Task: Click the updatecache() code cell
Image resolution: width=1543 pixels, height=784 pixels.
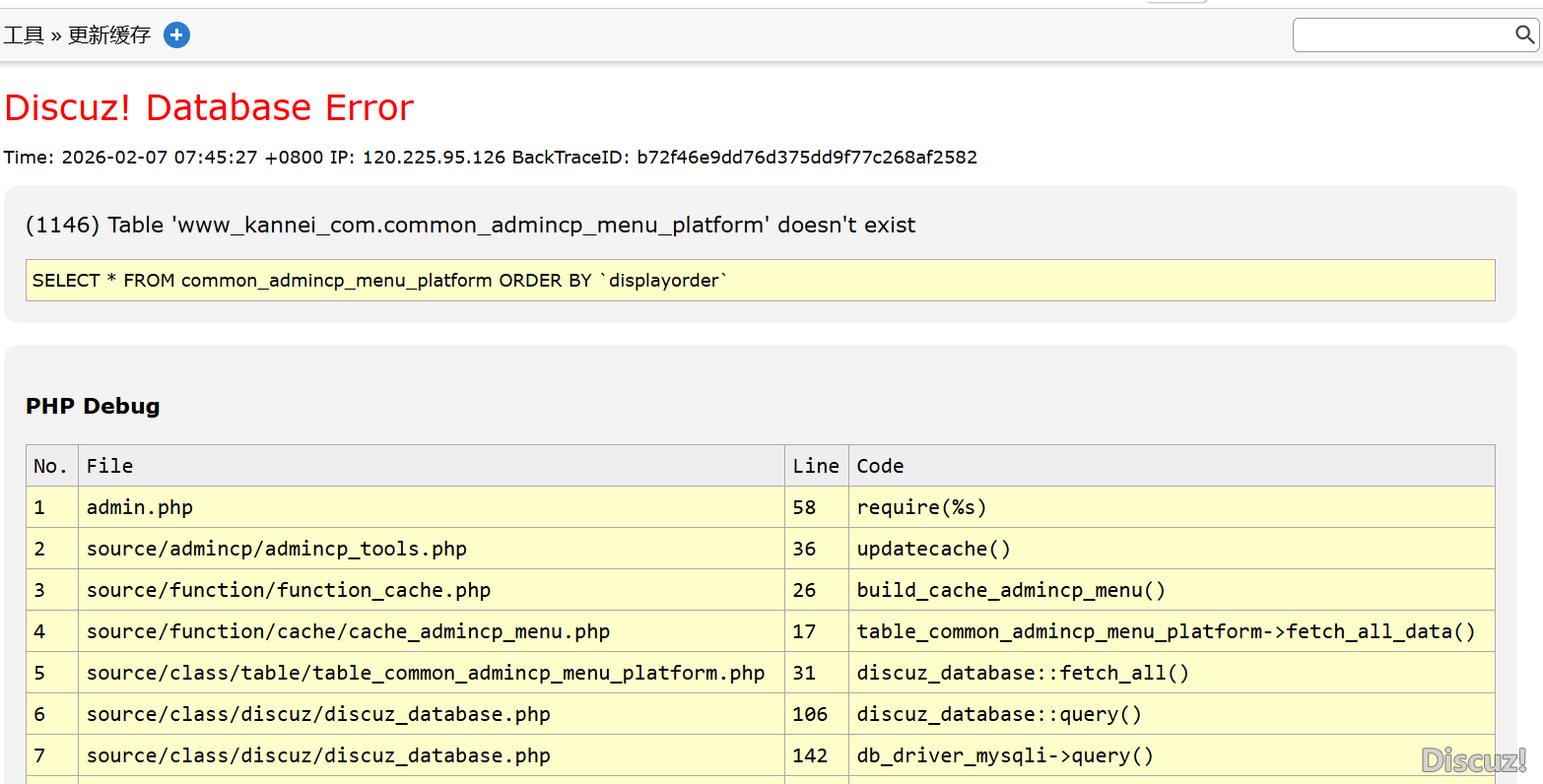Action: [x=933, y=550]
